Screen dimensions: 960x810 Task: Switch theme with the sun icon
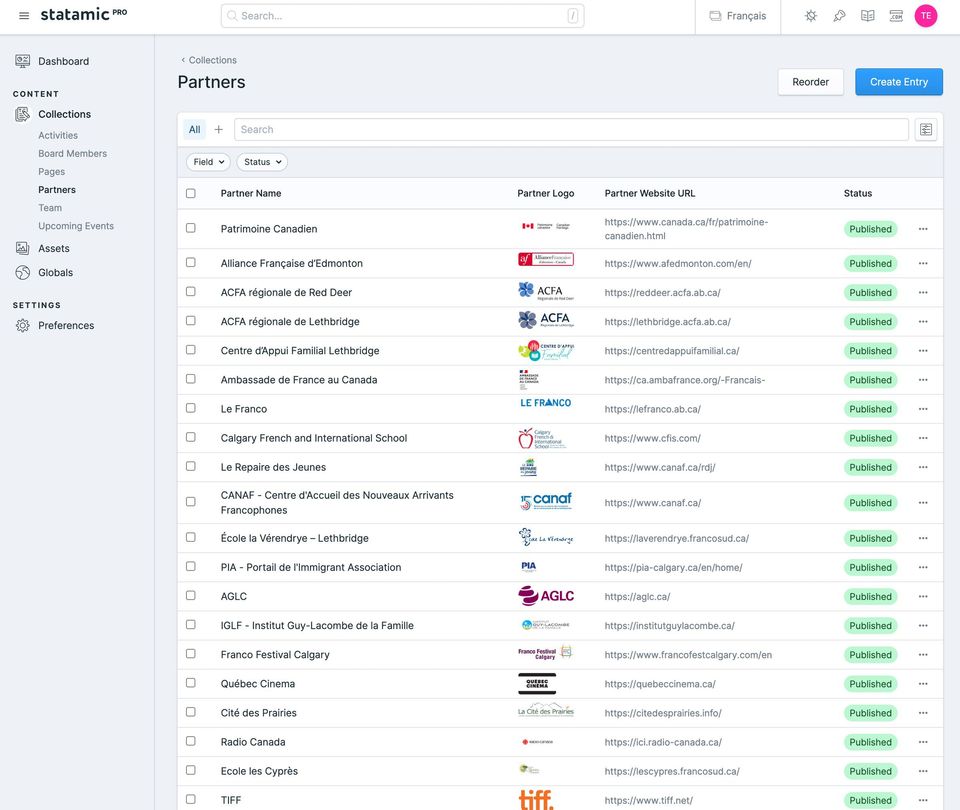811,16
